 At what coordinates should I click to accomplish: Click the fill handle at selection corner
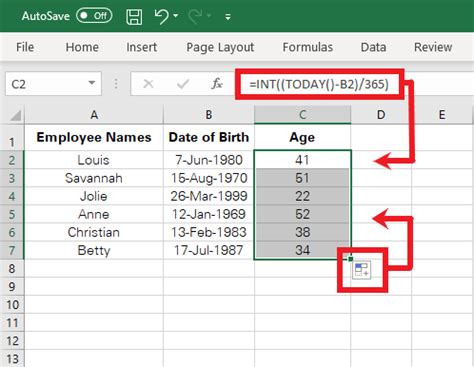click(x=351, y=259)
